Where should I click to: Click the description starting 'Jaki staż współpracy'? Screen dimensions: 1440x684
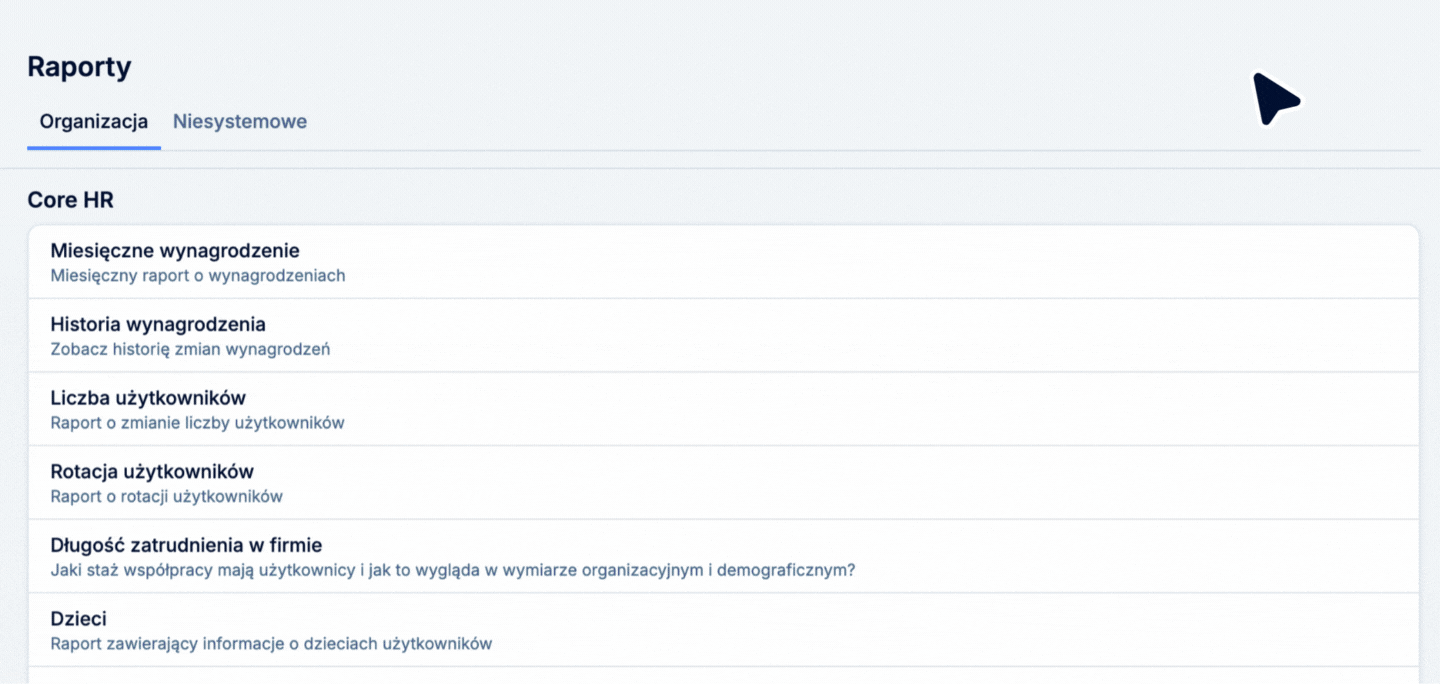coord(453,571)
